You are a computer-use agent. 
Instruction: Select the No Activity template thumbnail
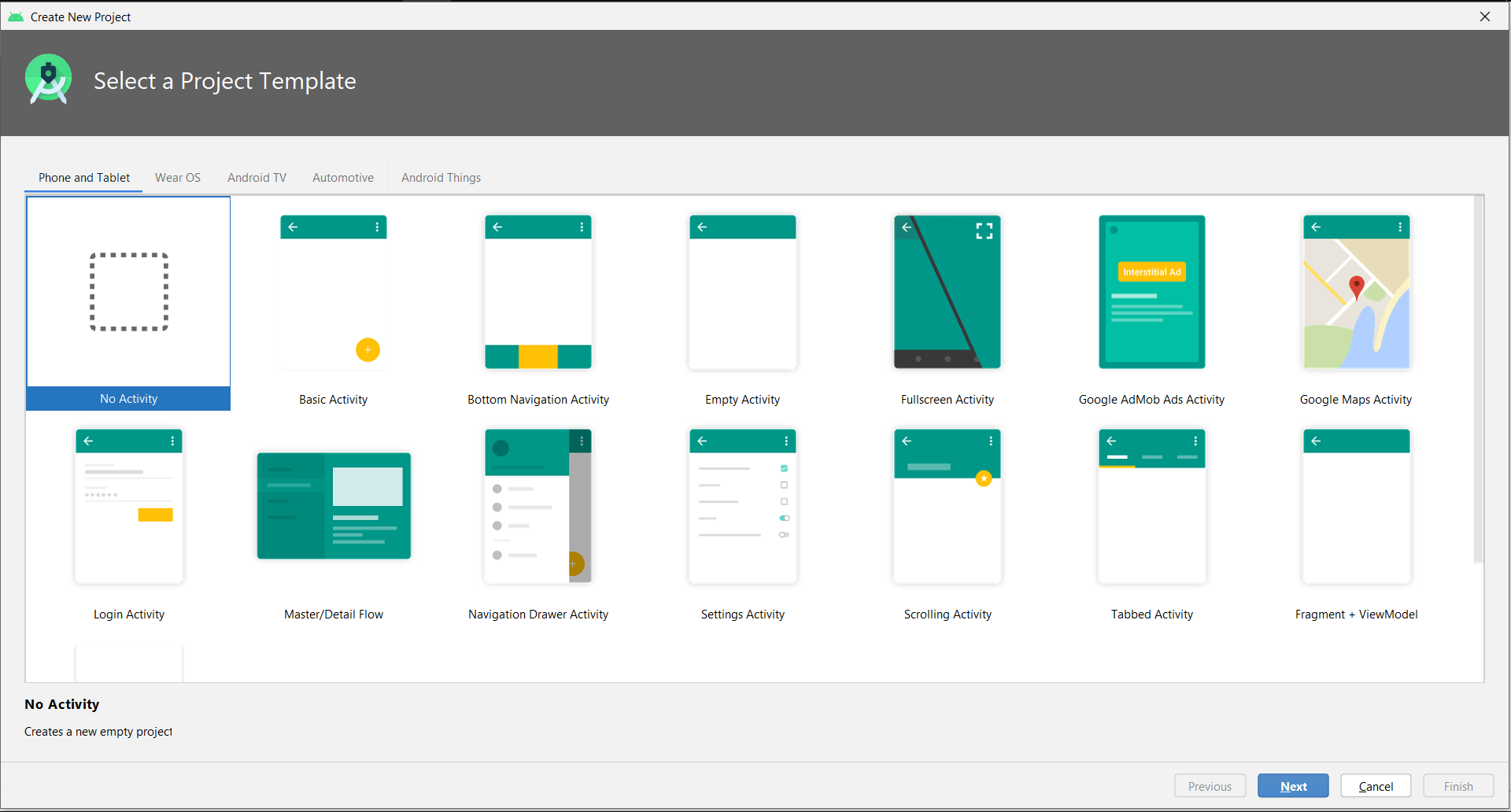pos(128,292)
